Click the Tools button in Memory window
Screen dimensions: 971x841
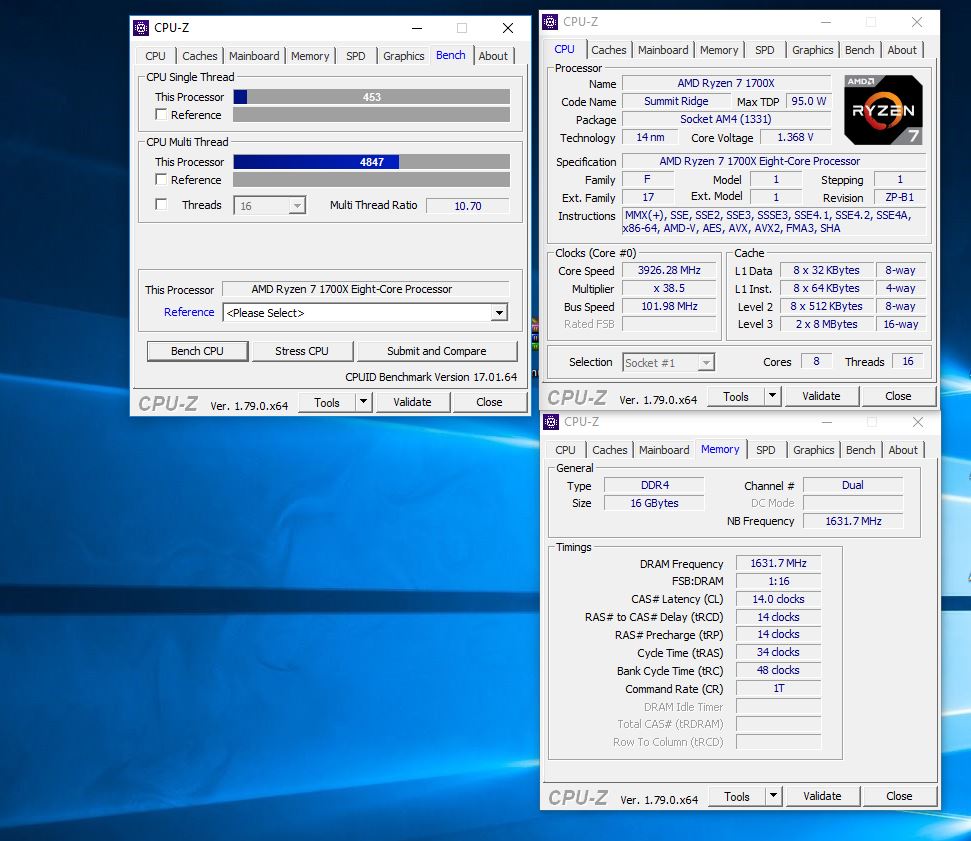point(737,796)
